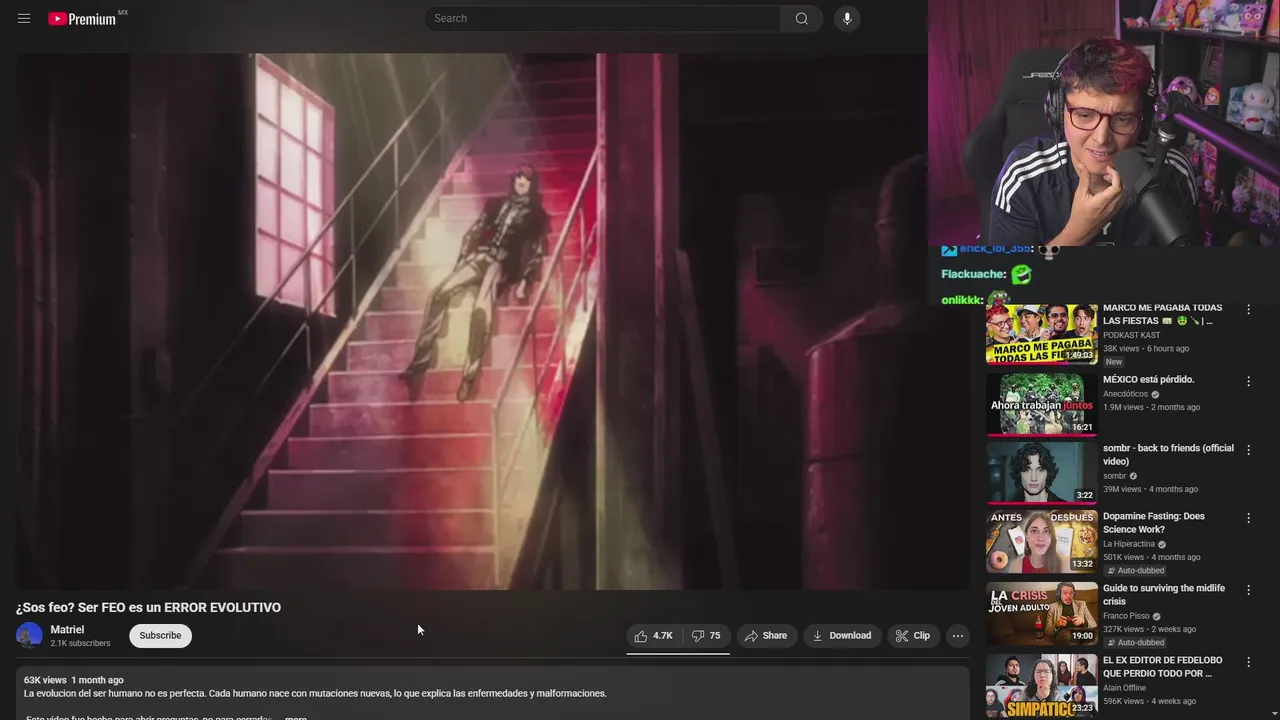Dislike the video showing 75
1280x720 pixels.
pyautogui.click(x=706, y=636)
